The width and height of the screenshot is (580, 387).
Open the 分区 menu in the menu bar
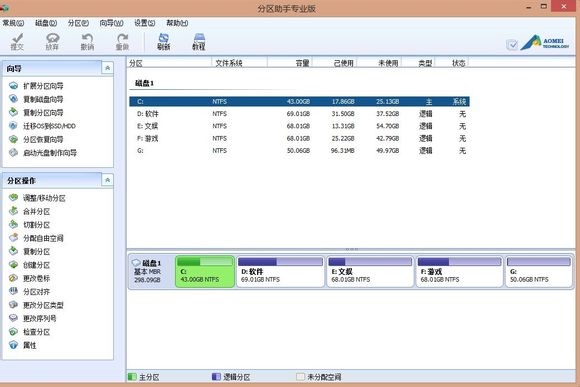point(78,23)
